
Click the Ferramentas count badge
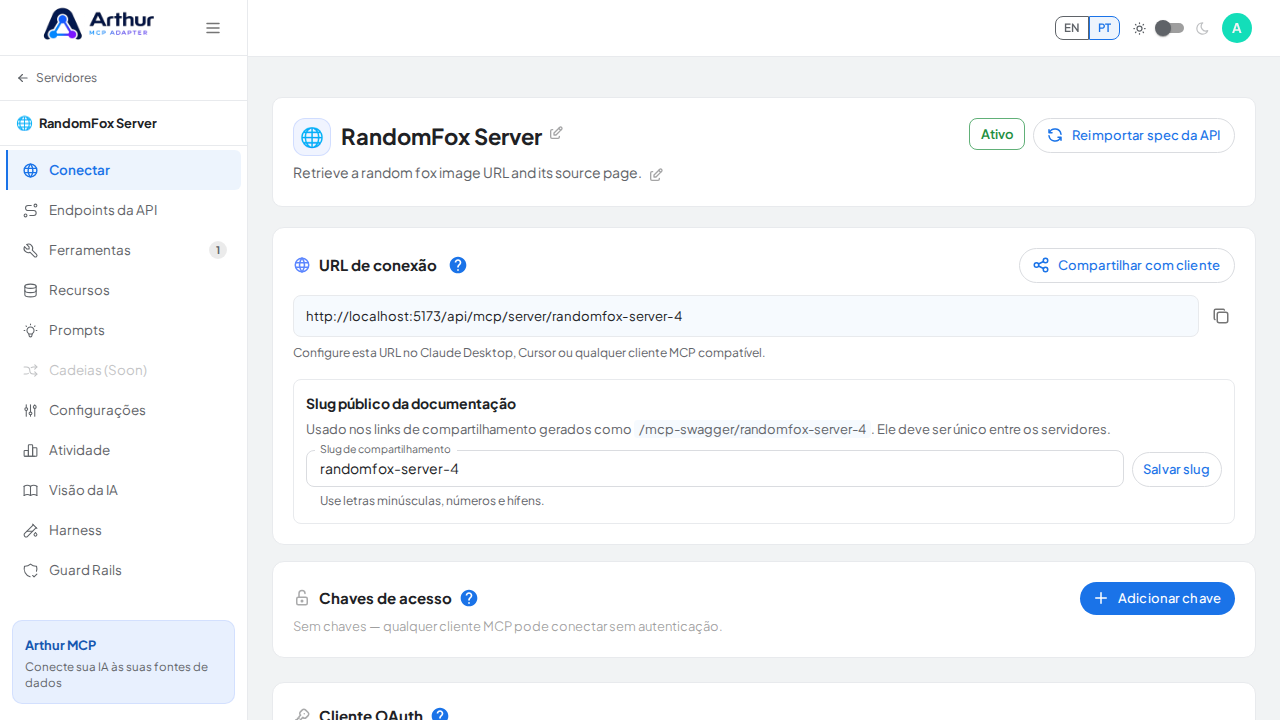tap(218, 250)
